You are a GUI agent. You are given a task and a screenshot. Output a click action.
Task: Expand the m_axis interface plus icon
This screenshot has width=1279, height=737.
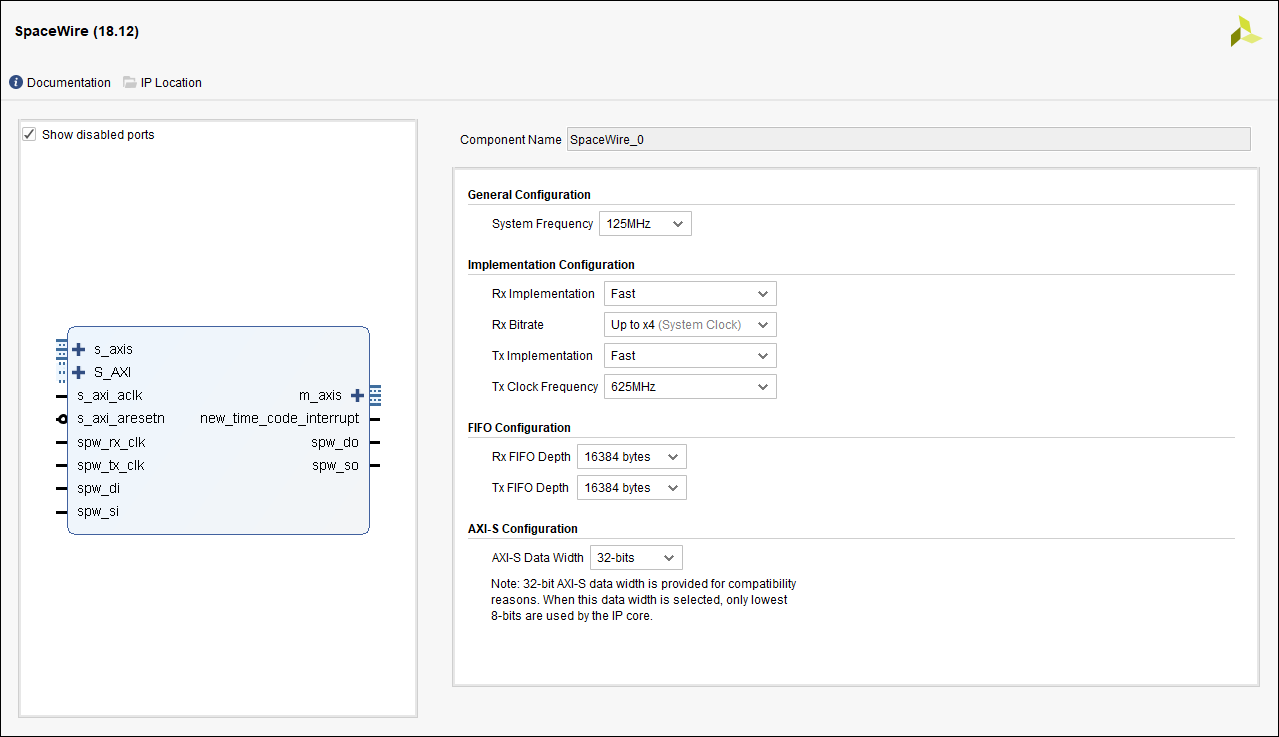coord(357,396)
